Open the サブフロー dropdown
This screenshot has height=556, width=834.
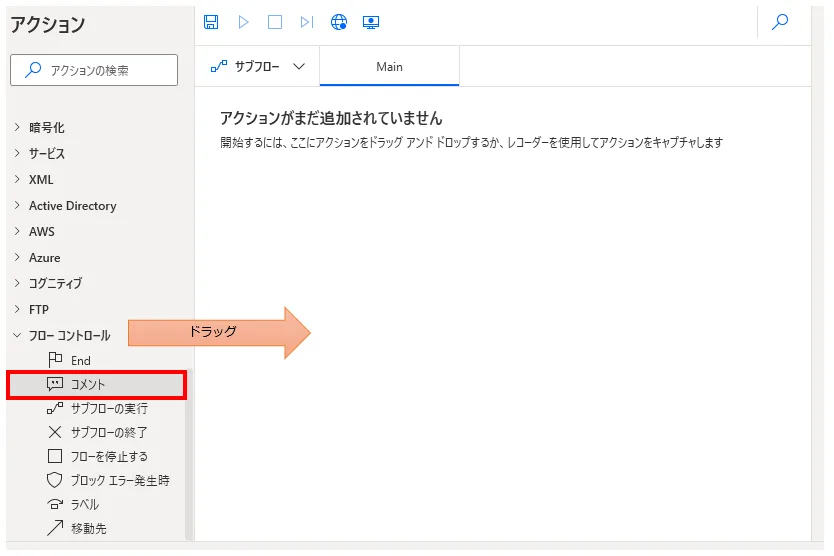(257, 67)
